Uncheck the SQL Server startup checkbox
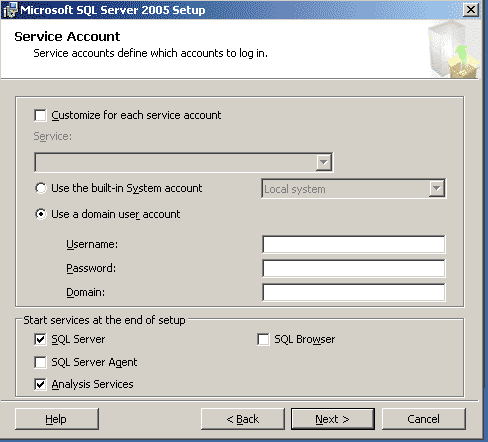Image resolution: width=488 pixels, height=442 pixels. [40, 340]
